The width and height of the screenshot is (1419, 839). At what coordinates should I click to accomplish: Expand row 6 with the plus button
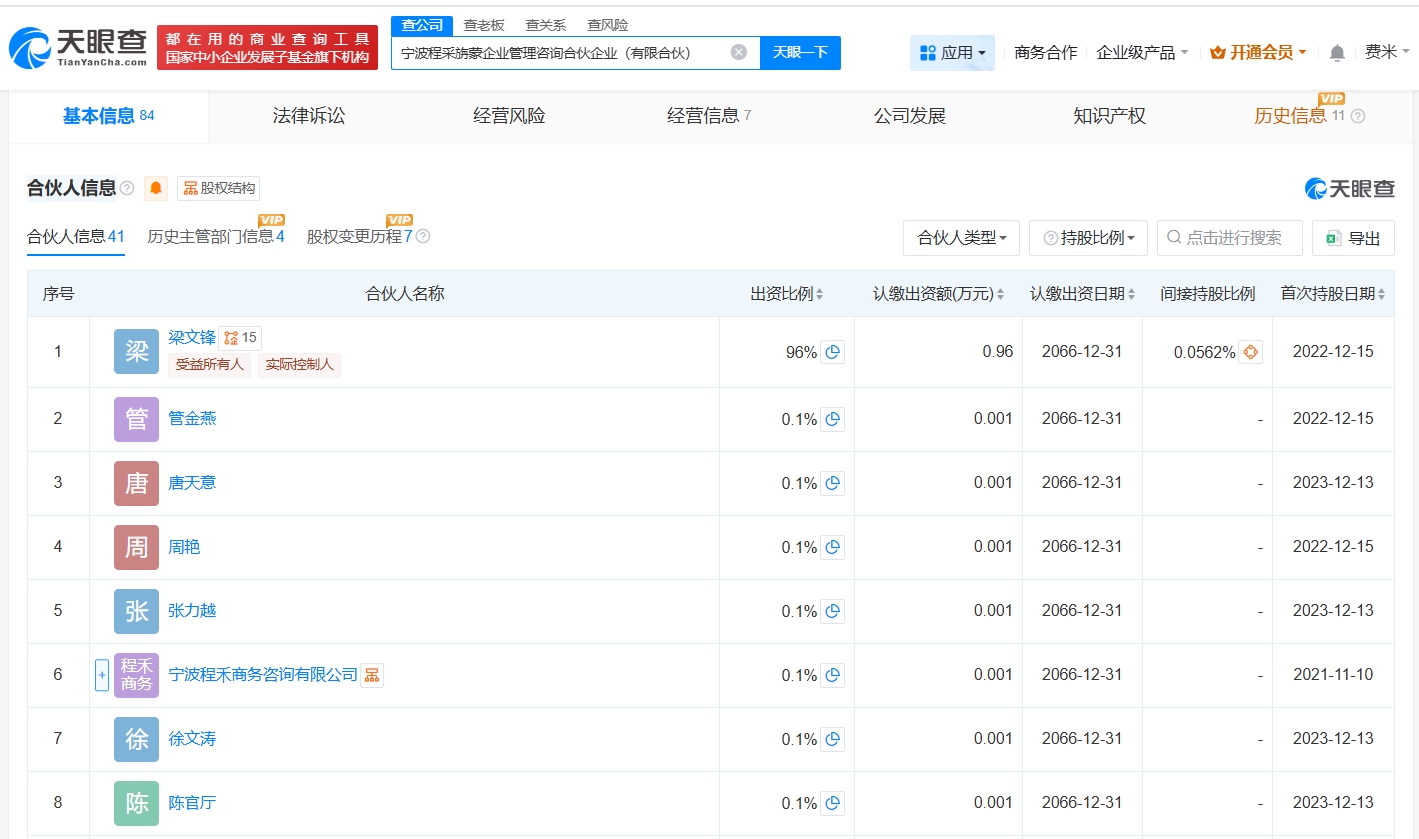[101, 675]
